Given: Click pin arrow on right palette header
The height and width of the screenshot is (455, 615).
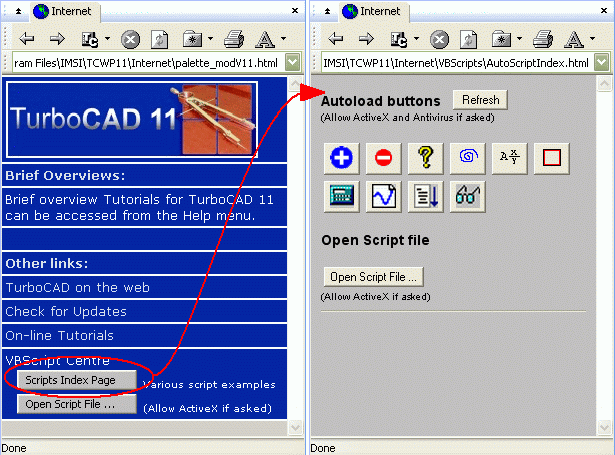Looking at the screenshot, I should (x=328, y=11).
